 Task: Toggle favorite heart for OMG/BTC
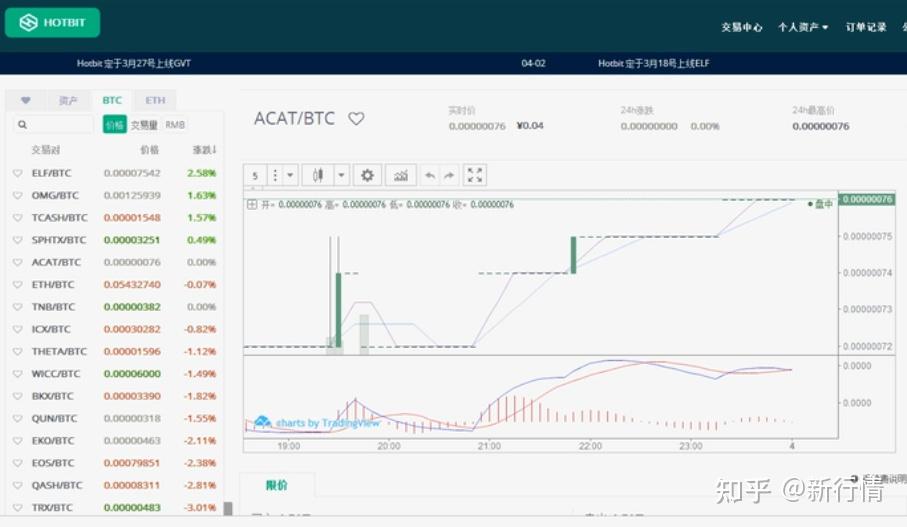17,196
